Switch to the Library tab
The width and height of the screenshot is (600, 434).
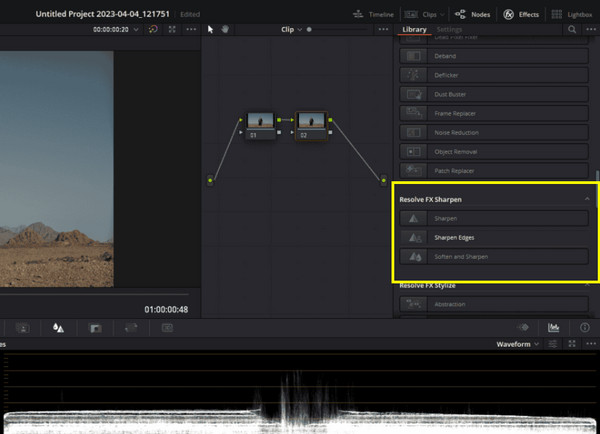pos(414,29)
